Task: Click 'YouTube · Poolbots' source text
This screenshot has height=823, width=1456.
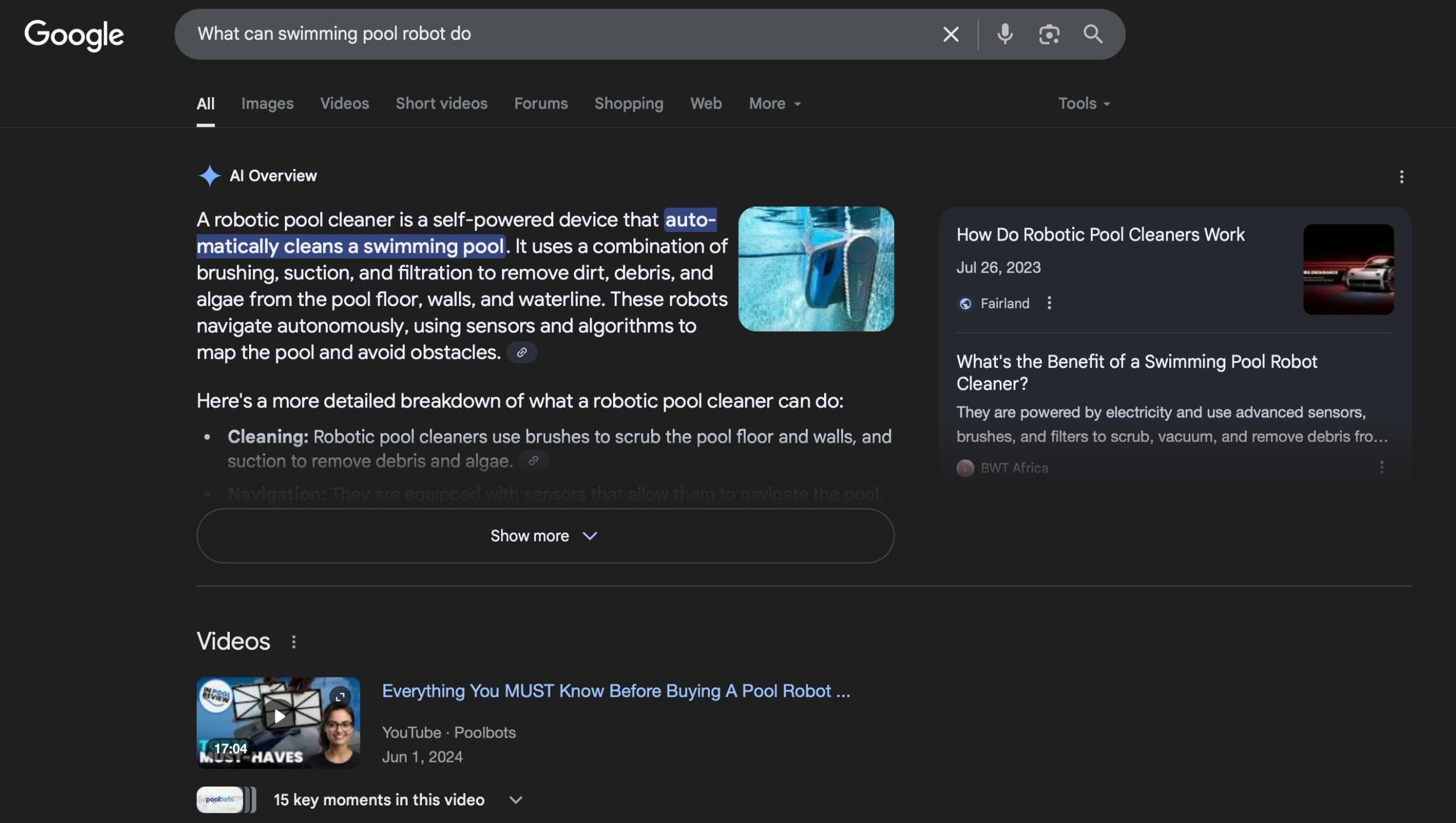Action: 449,733
